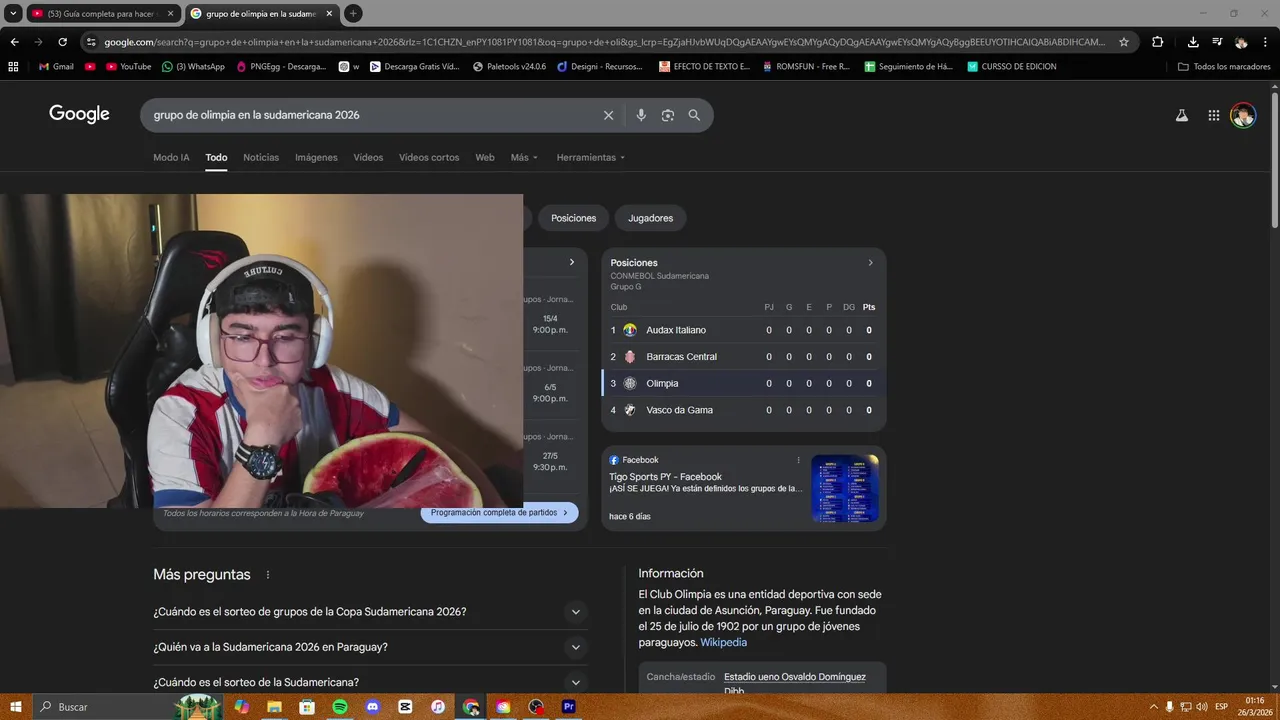Expand the matches card chevron arrow

572,262
